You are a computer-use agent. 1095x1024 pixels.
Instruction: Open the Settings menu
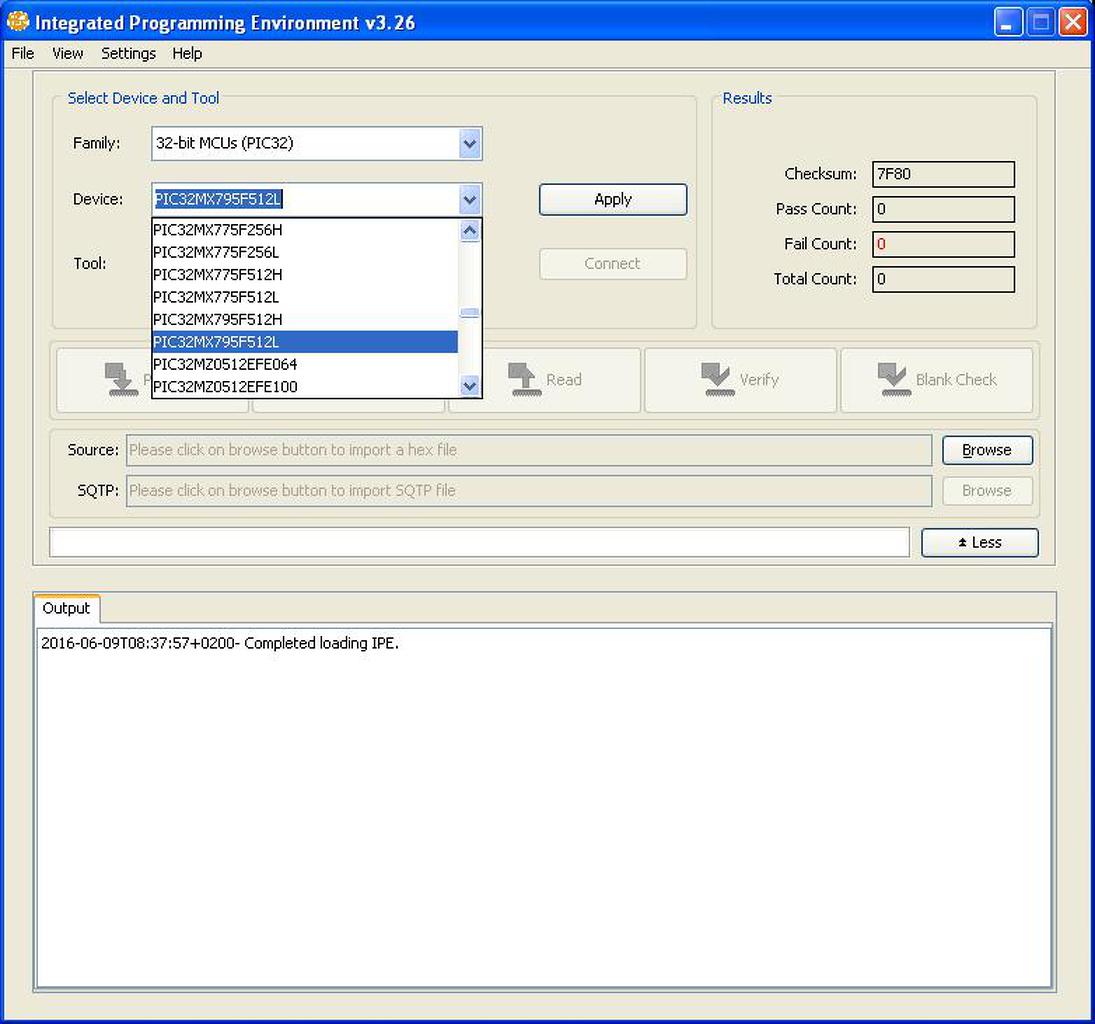pyautogui.click(x=128, y=53)
